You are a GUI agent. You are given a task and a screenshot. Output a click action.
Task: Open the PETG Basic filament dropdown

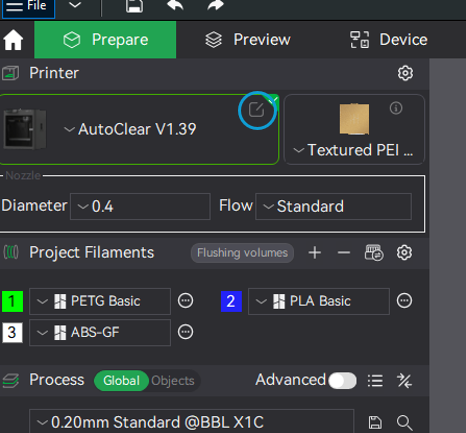100,301
